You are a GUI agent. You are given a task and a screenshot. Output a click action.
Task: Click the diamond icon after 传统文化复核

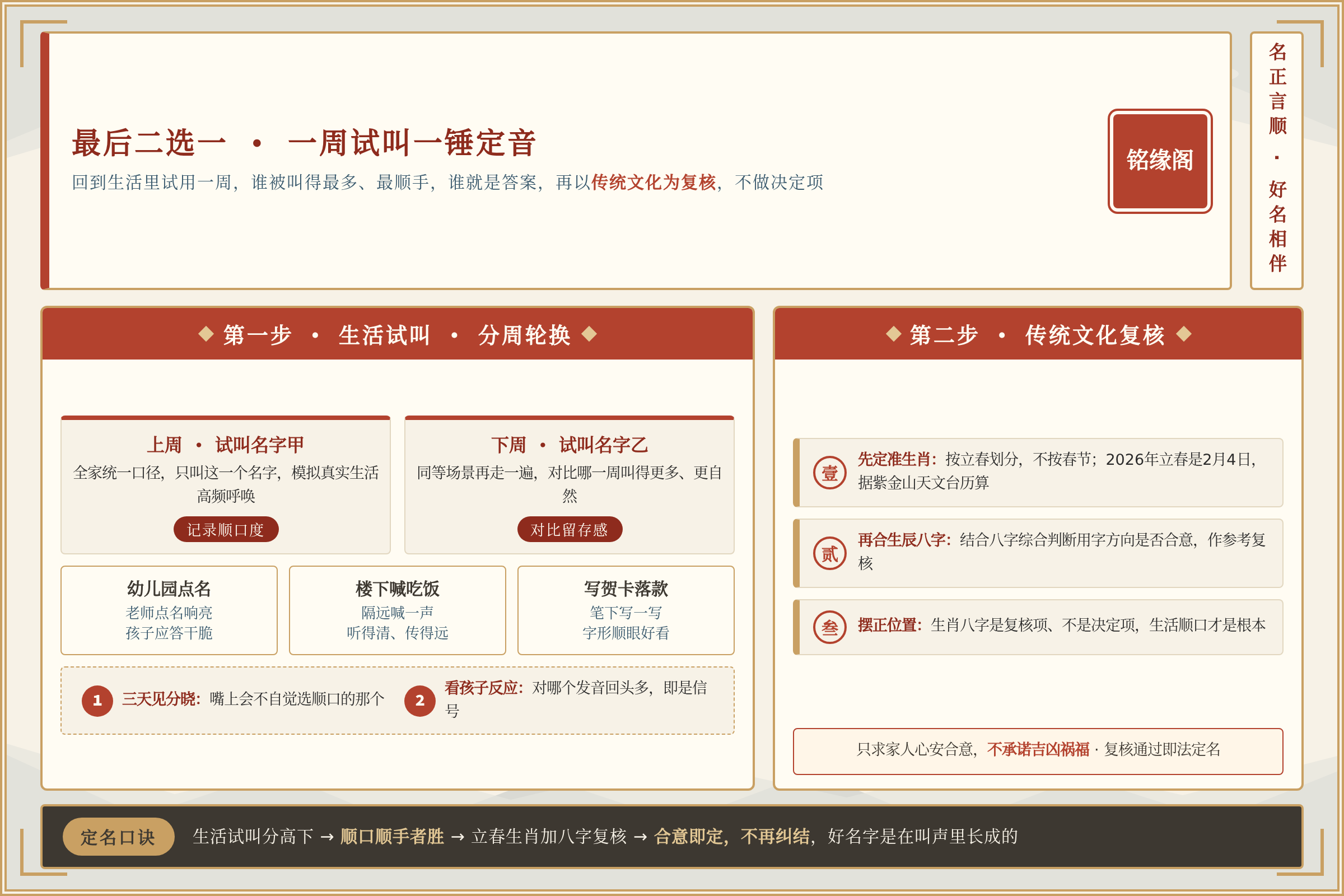tap(1184, 334)
